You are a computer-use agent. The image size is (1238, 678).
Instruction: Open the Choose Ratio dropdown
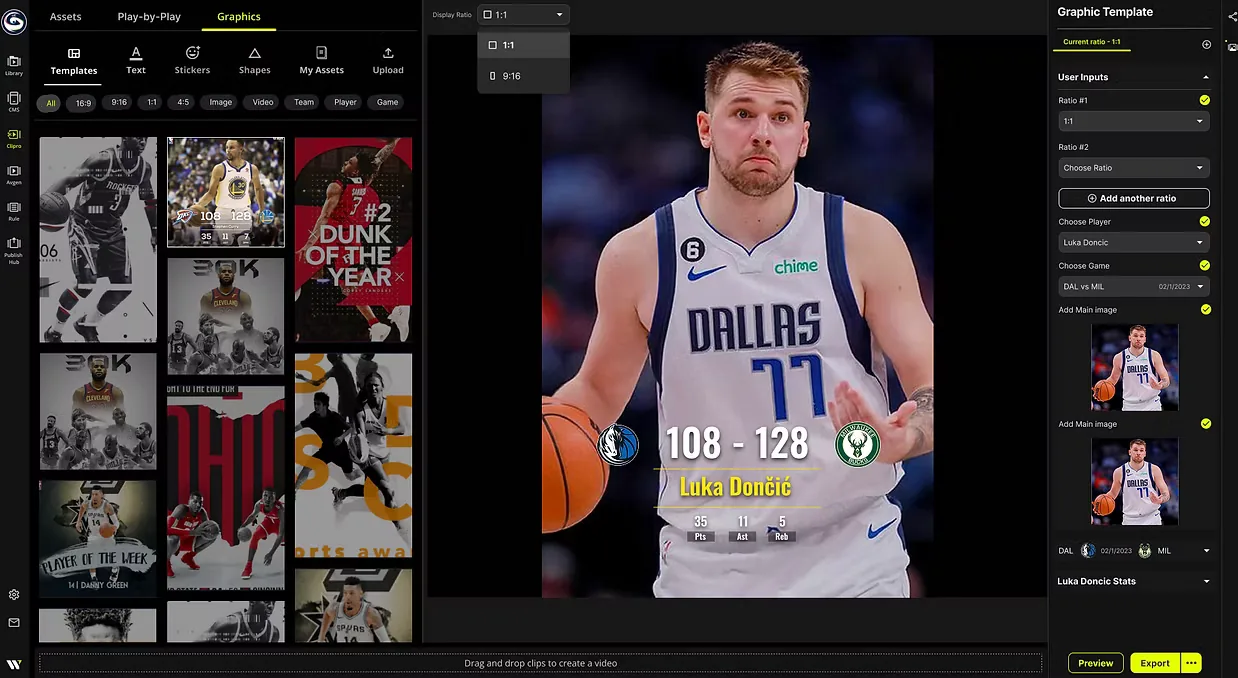[1133, 168]
